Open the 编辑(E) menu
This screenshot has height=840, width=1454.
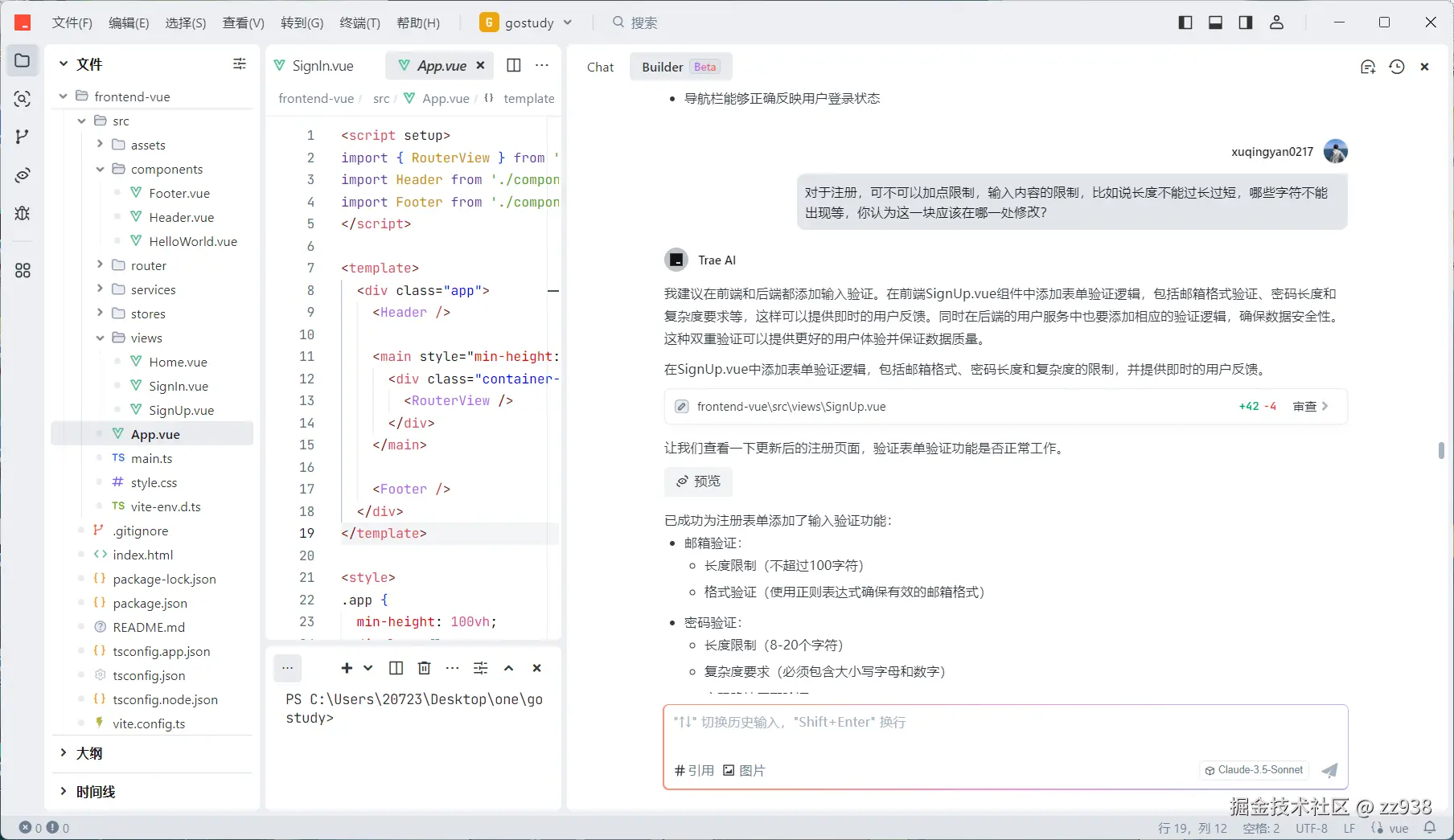(129, 23)
